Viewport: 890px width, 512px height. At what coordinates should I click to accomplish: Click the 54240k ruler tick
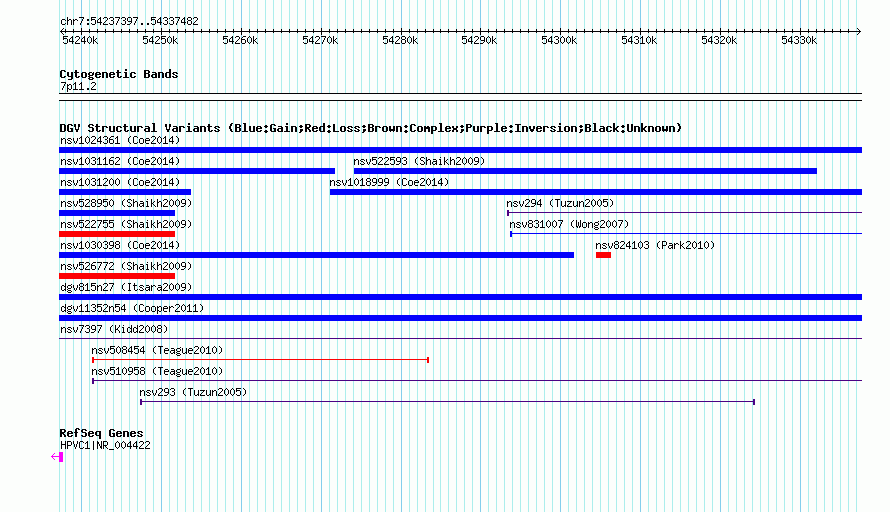point(80,40)
